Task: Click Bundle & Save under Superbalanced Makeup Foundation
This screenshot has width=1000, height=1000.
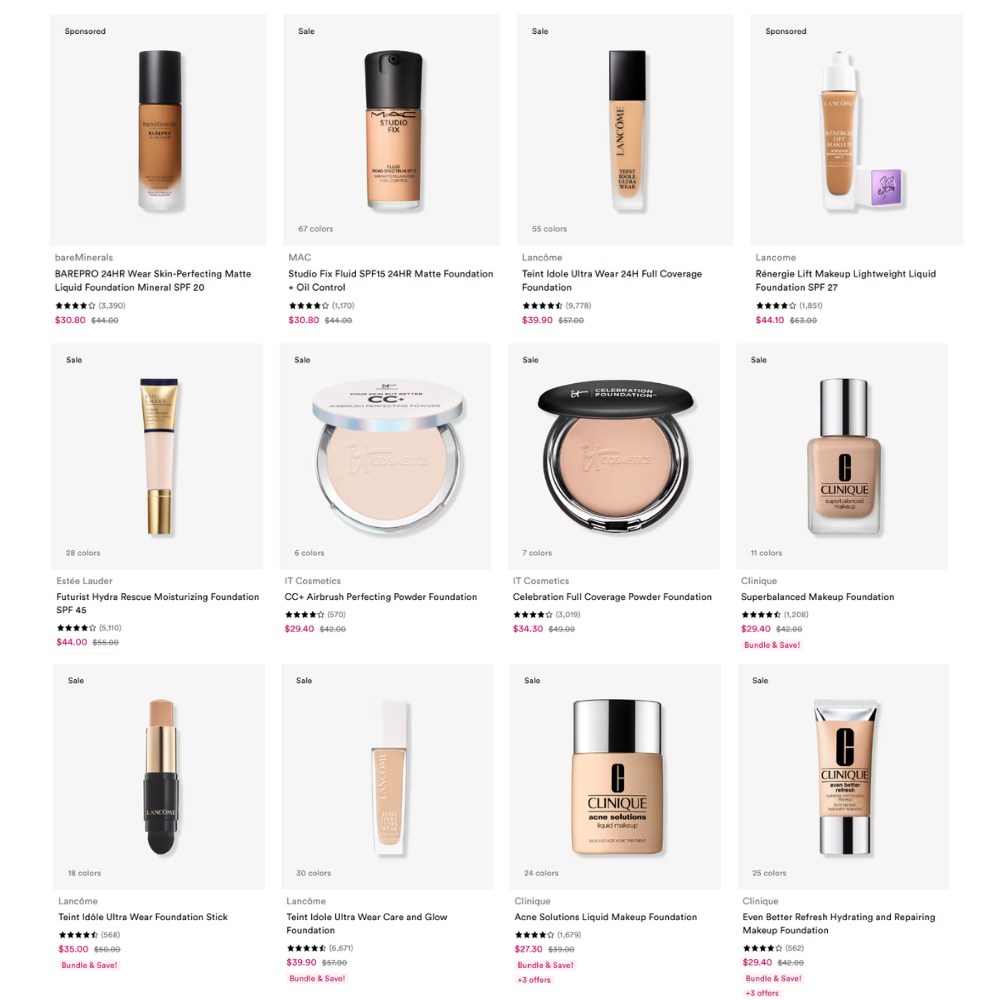Action: click(x=772, y=645)
